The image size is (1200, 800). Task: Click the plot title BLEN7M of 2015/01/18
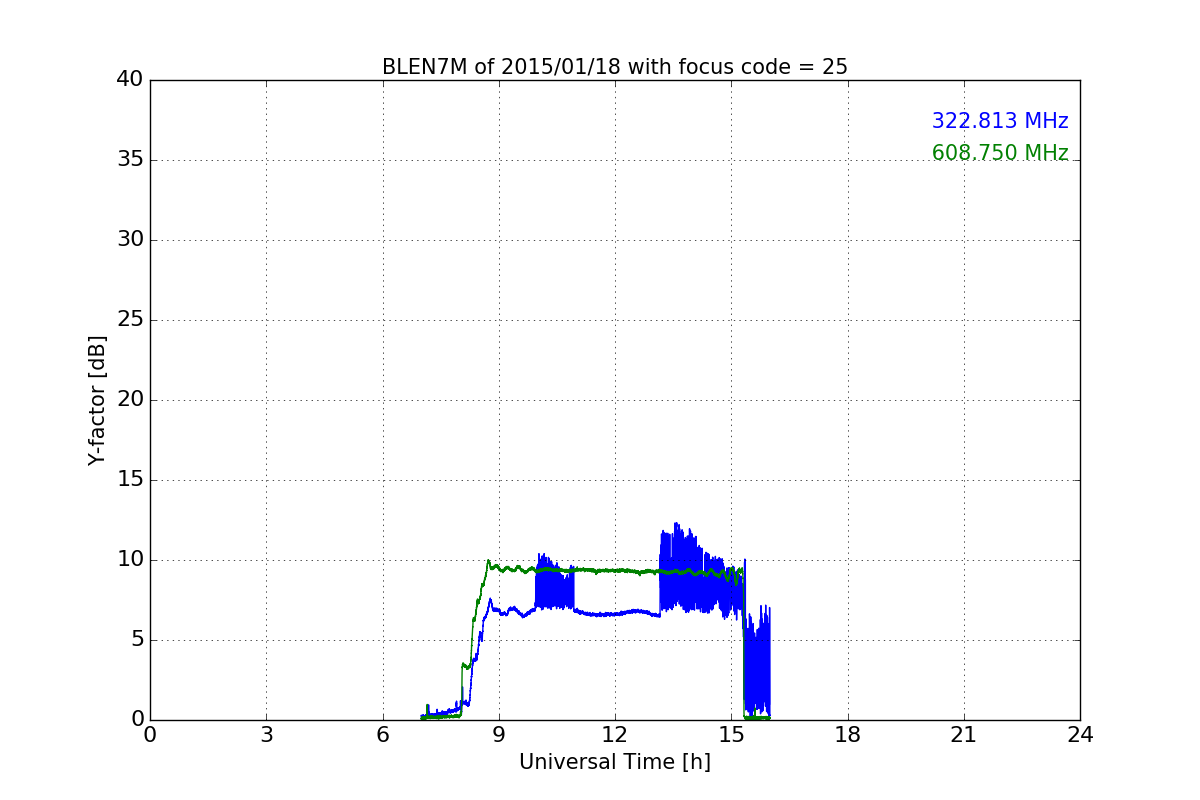614,67
